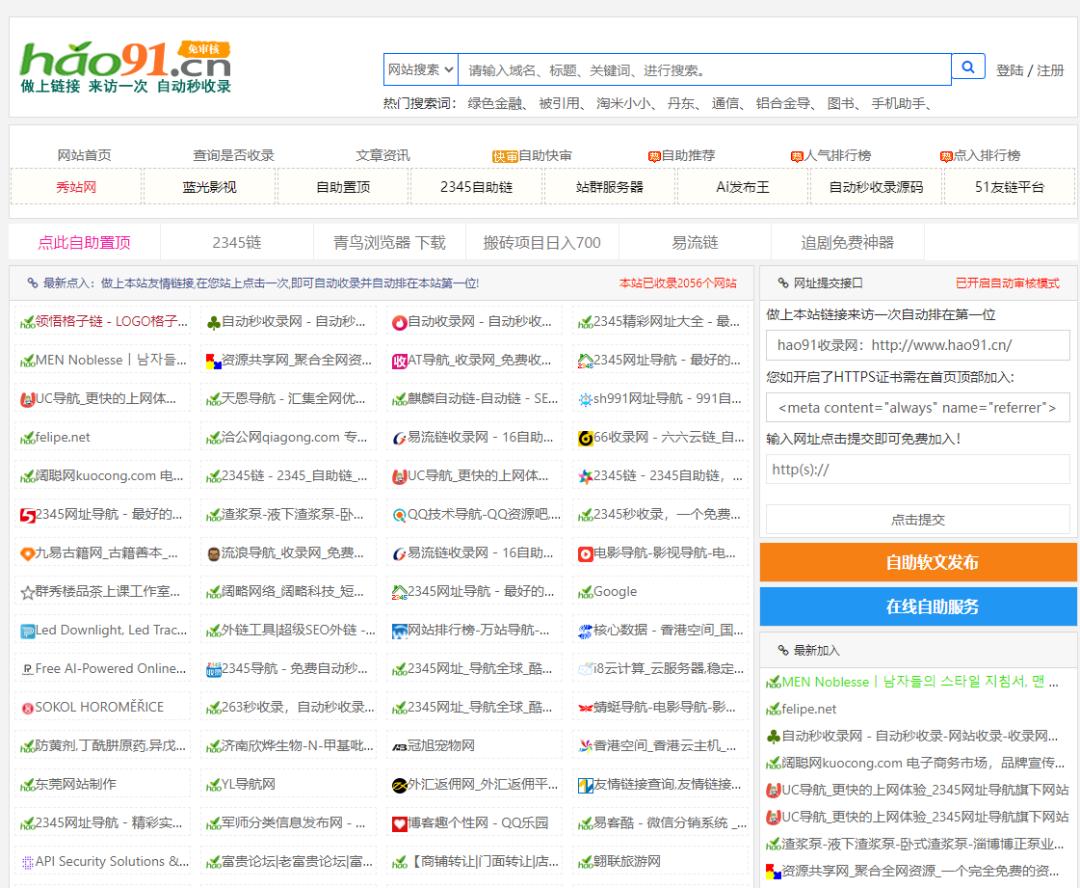Click the magnifier search icon button
Viewport: 1080px width, 888px height.
pos(967,68)
